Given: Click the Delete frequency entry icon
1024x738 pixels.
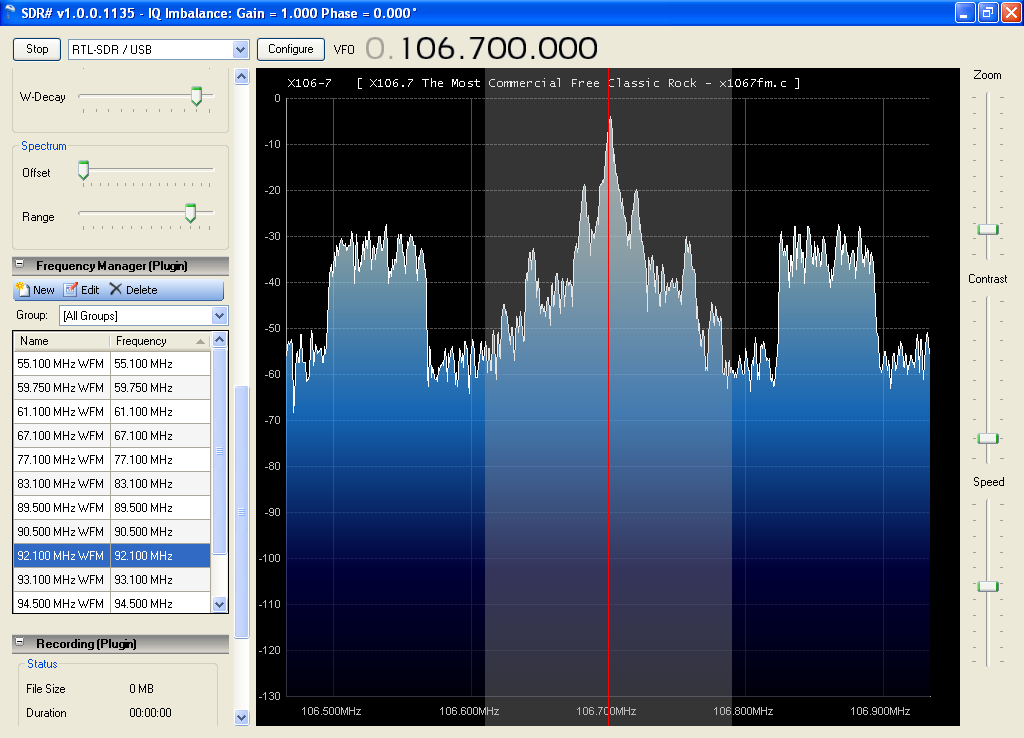Looking at the screenshot, I should click(116, 290).
